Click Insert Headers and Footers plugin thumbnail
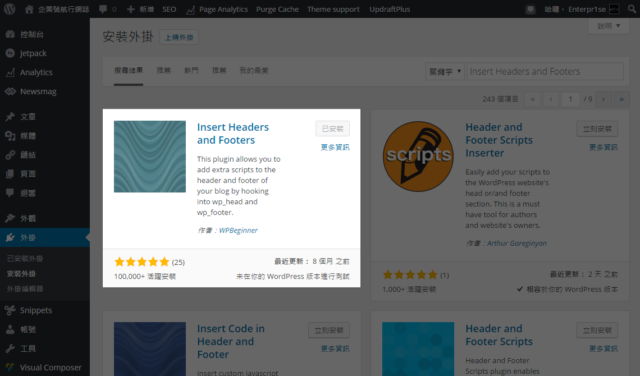The height and width of the screenshot is (376, 640). (x=150, y=156)
